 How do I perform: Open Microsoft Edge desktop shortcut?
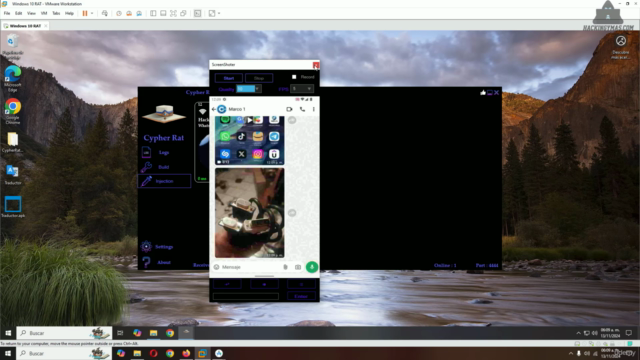point(13,79)
